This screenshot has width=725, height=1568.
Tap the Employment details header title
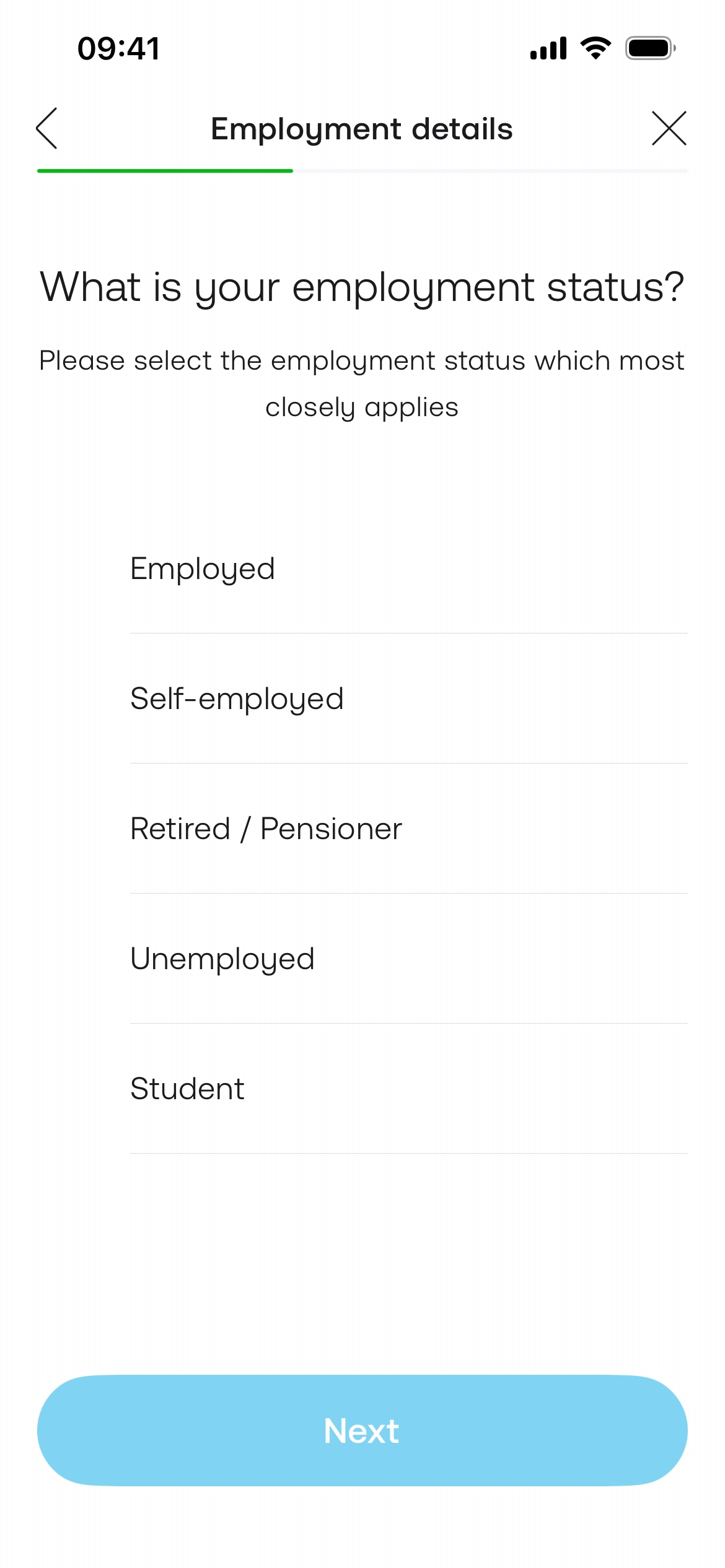(362, 129)
